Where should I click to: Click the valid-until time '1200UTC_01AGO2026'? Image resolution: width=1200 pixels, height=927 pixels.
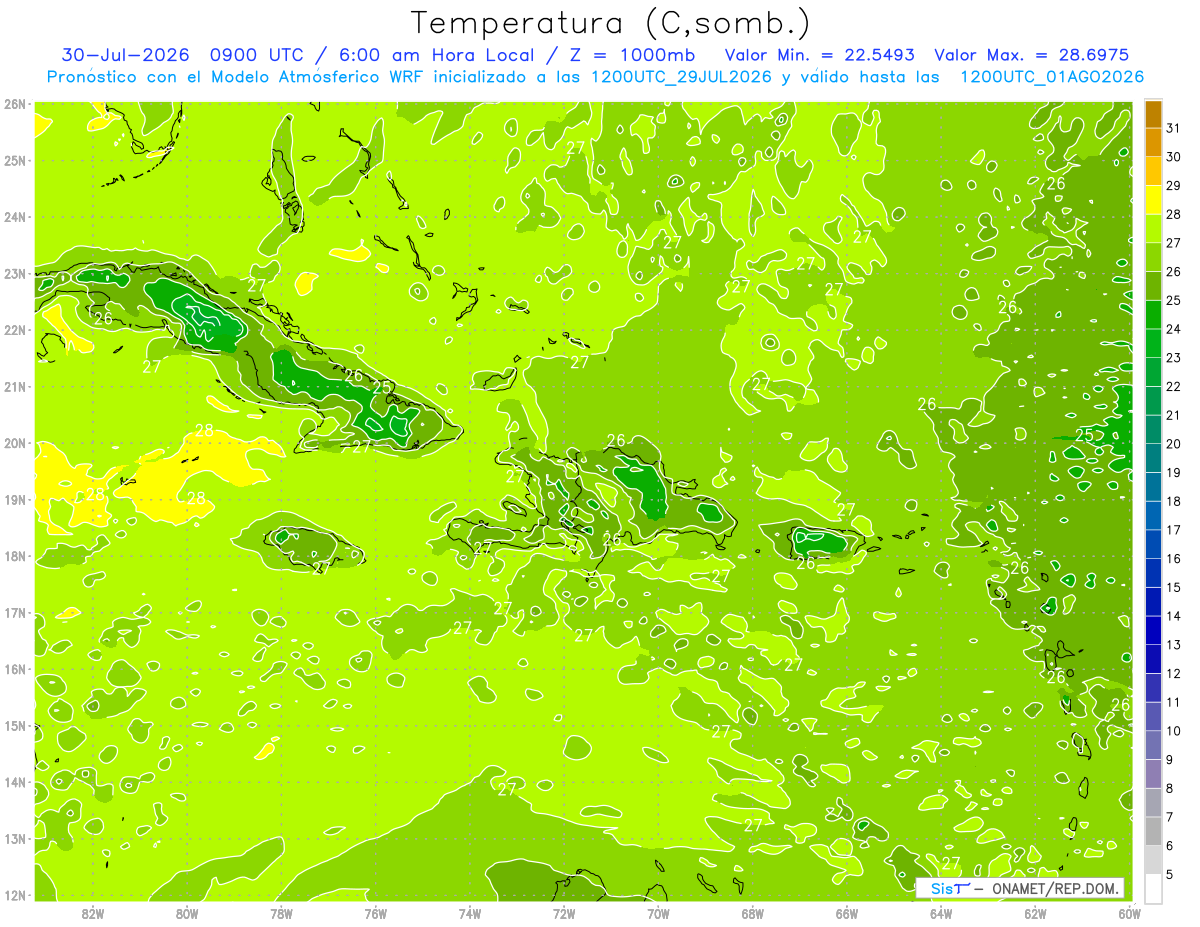pos(1051,77)
